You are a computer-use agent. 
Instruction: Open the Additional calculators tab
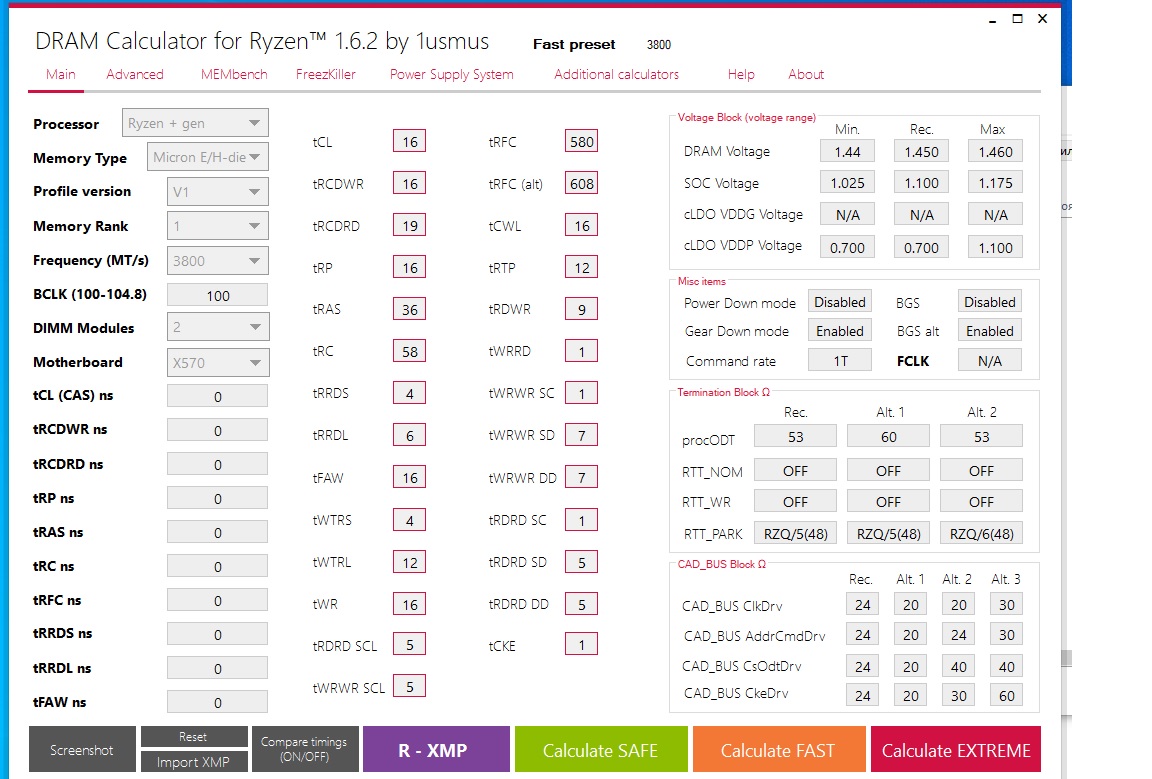pyautogui.click(x=616, y=74)
